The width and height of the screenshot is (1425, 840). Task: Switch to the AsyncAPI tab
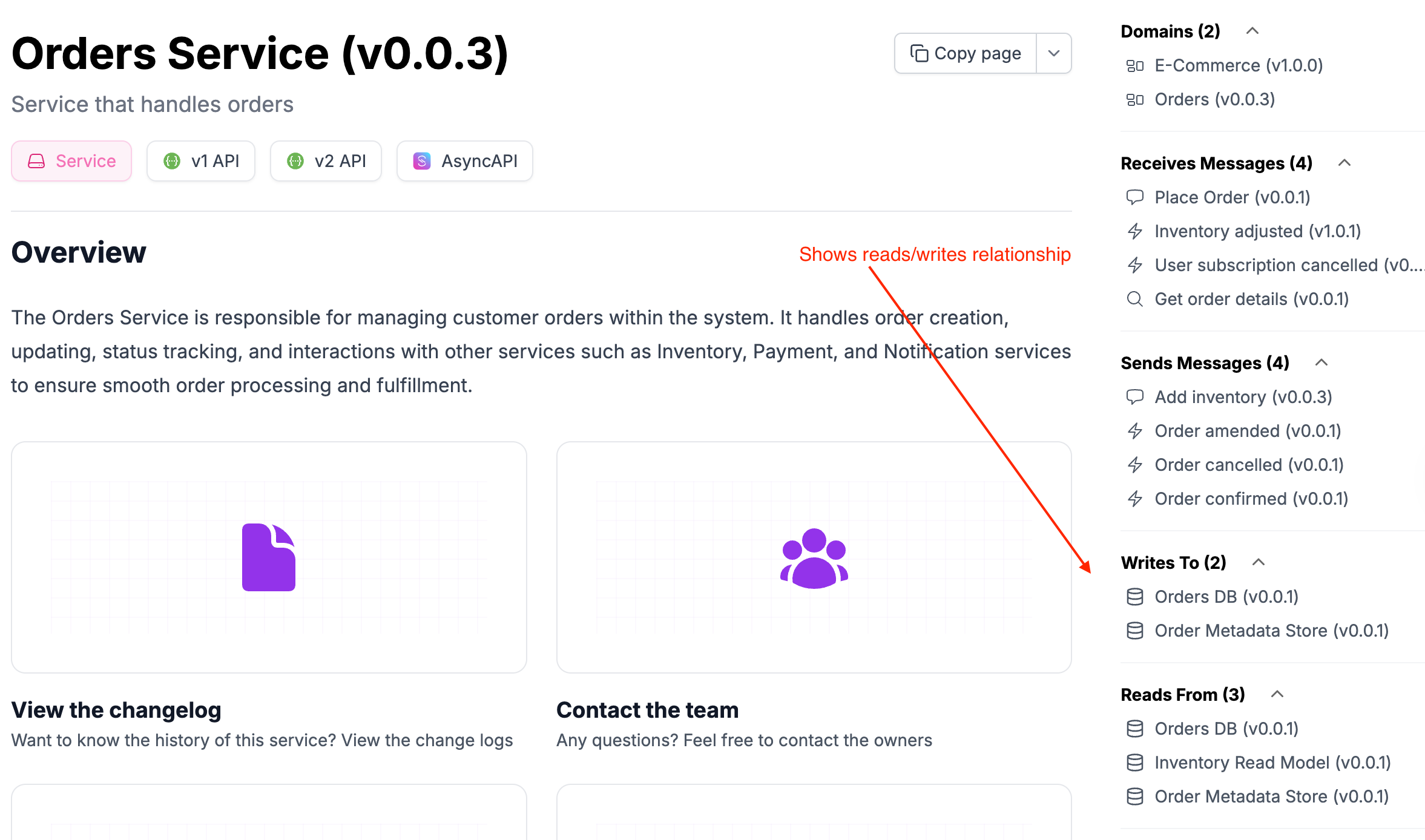(x=464, y=161)
